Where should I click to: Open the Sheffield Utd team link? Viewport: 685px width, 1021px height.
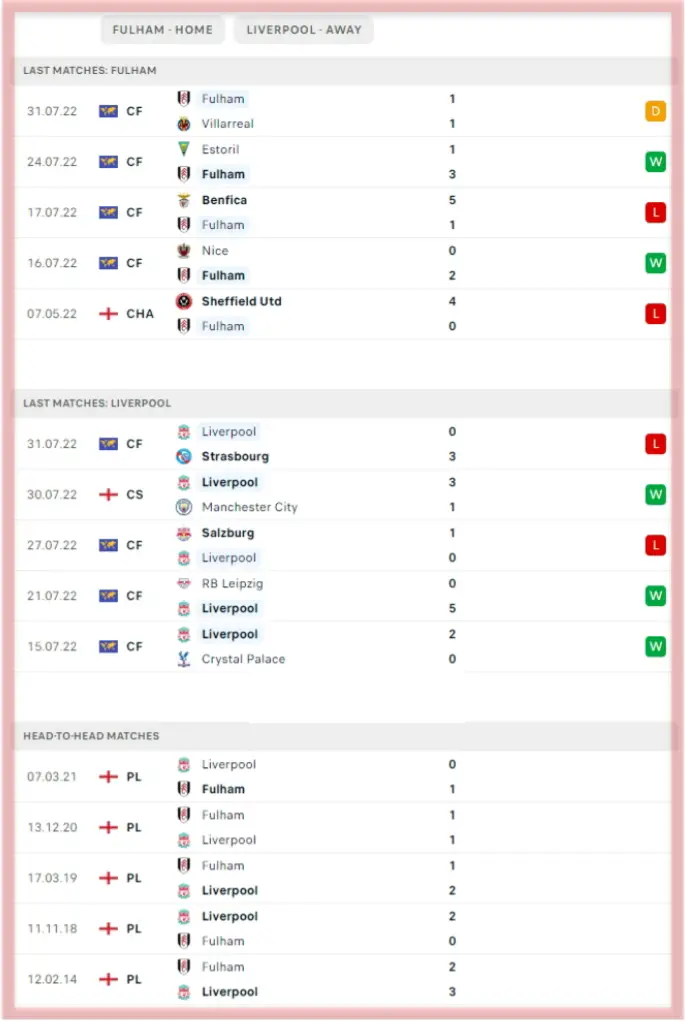pyautogui.click(x=242, y=301)
